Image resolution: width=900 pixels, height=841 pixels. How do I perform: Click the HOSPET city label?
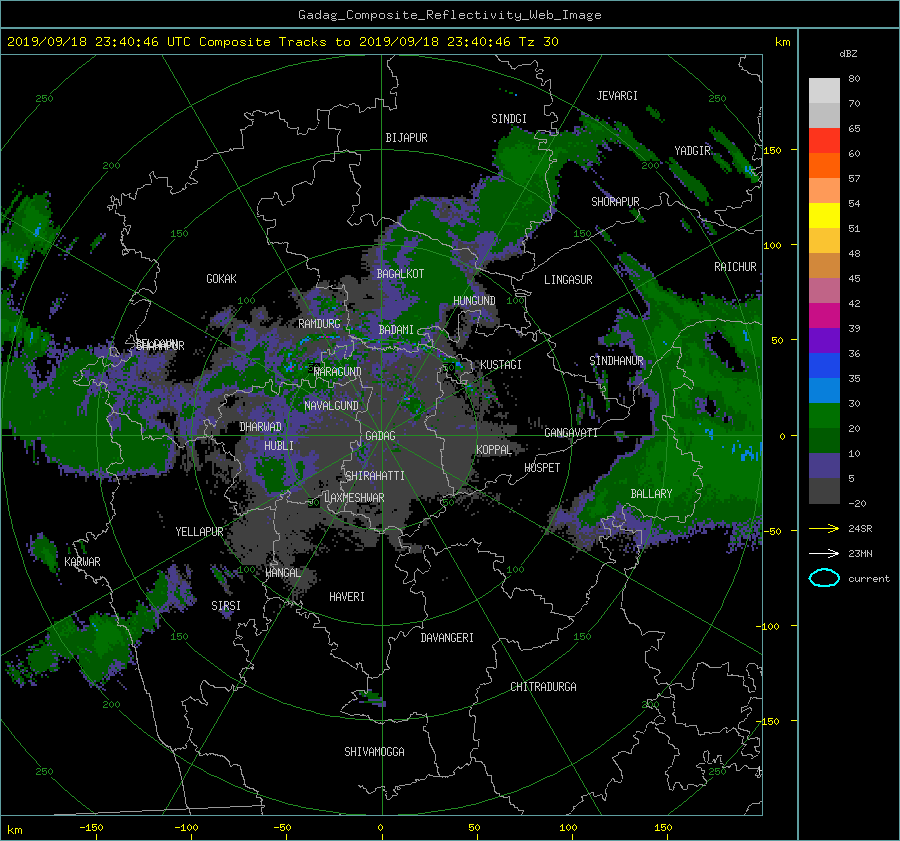[x=542, y=468]
